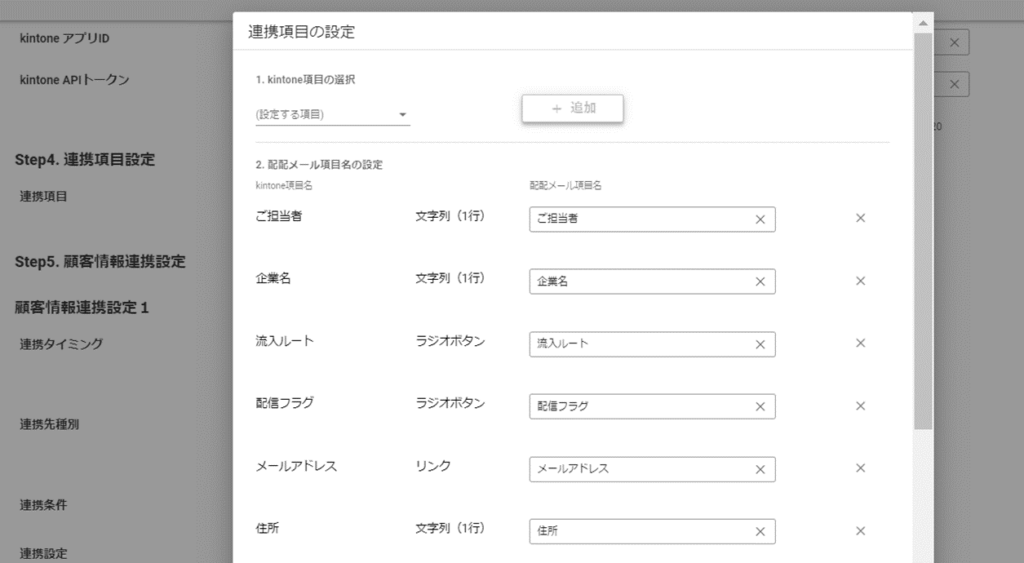Viewport: 1024px width, 563px height.
Task: Clear the メールアドレス mail field text
Action: click(x=759, y=469)
